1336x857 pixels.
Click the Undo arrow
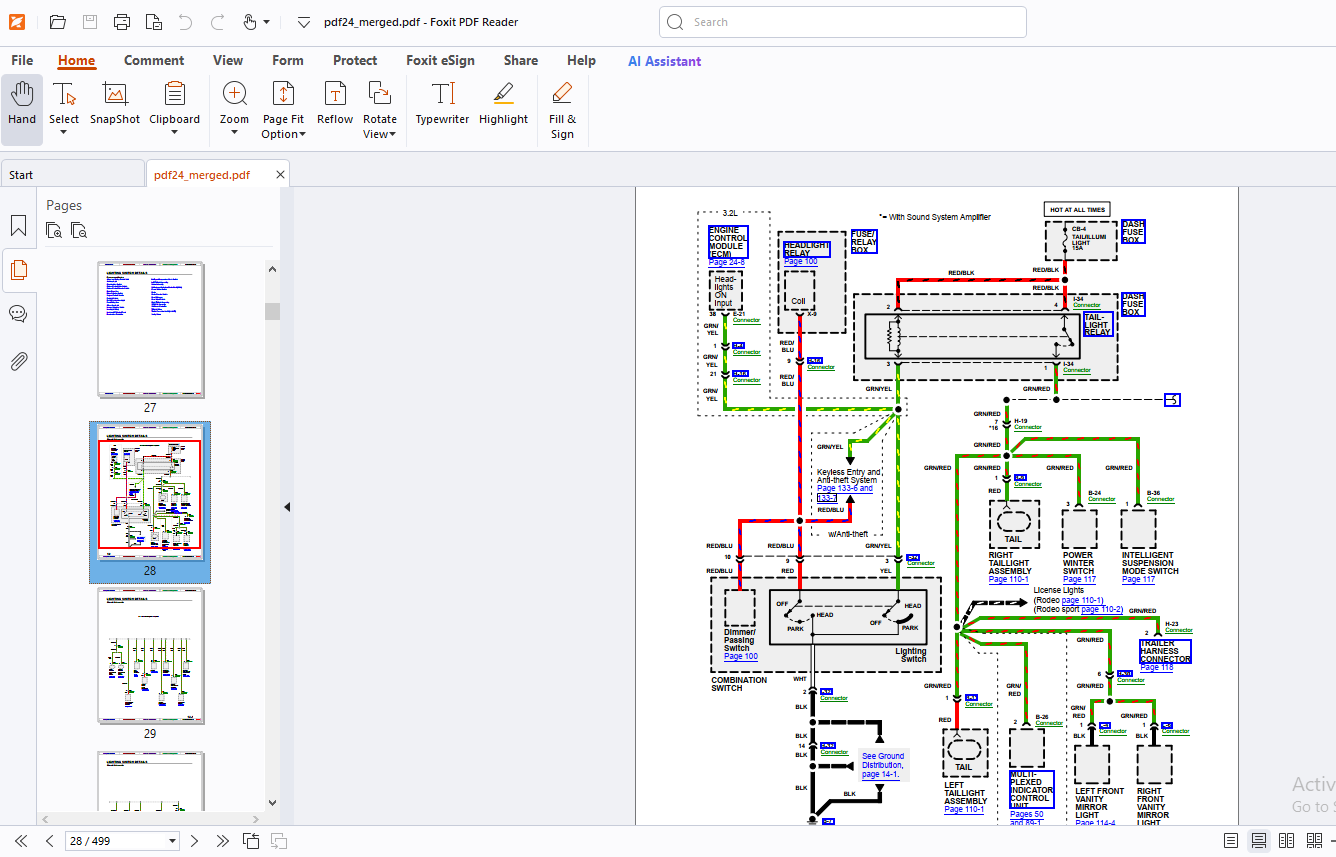[x=185, y=22]
